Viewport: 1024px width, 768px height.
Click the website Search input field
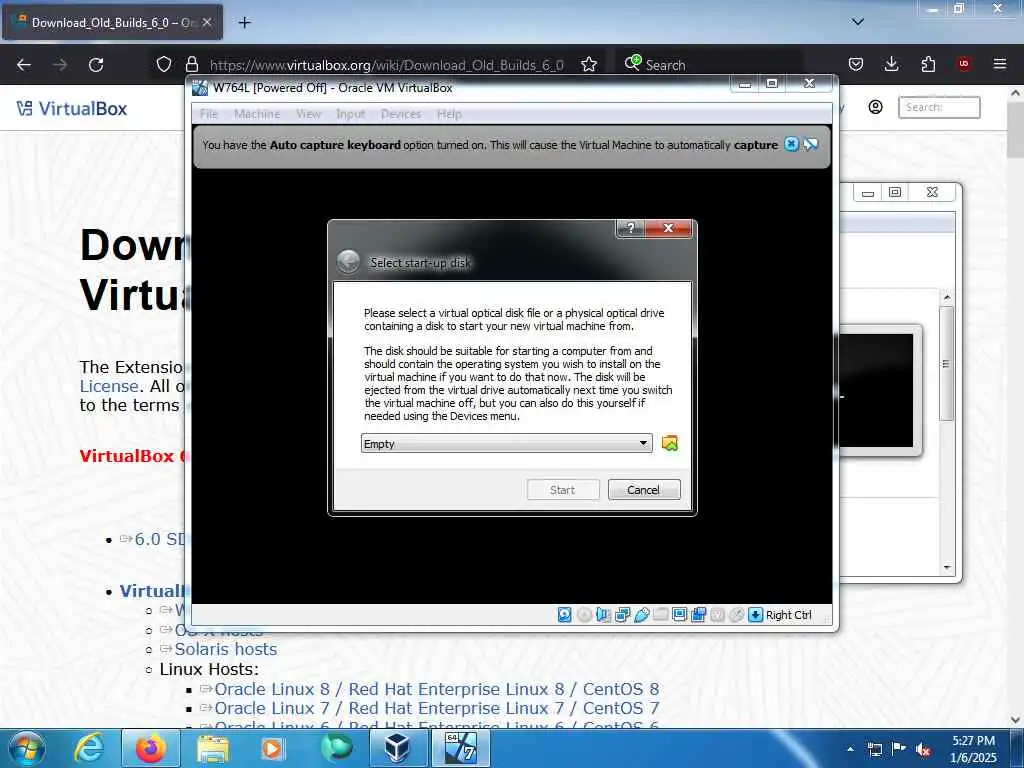(x=939, y=107)
